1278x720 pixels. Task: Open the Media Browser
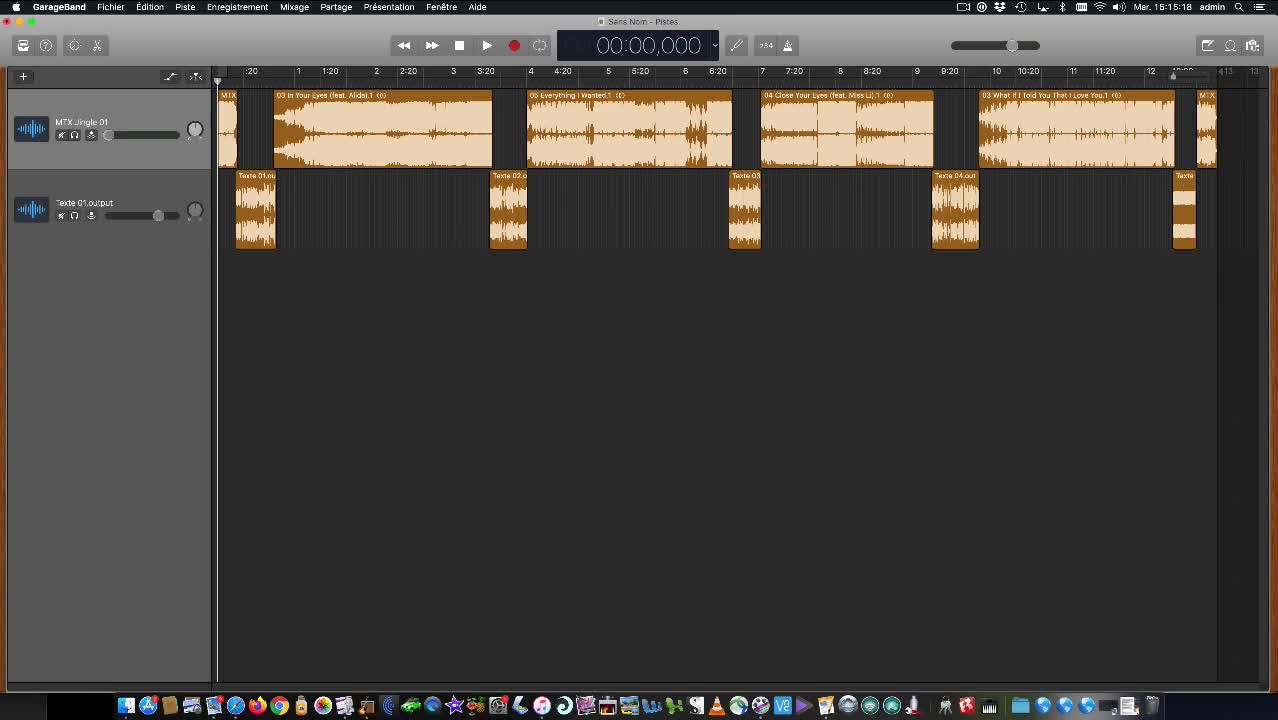click(x=1252, y=45)
